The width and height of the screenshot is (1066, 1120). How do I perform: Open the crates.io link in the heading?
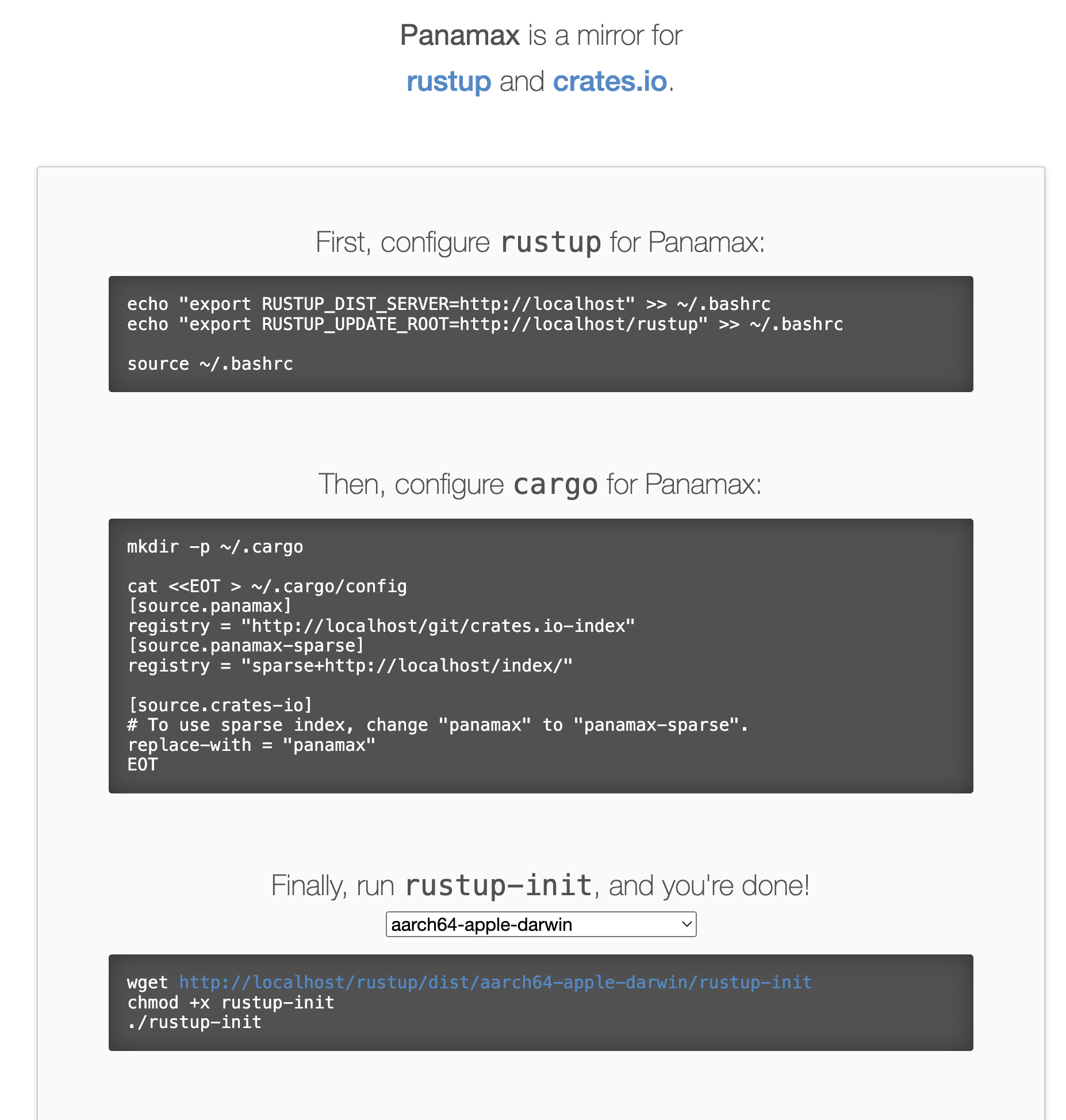tap(609, 81)
